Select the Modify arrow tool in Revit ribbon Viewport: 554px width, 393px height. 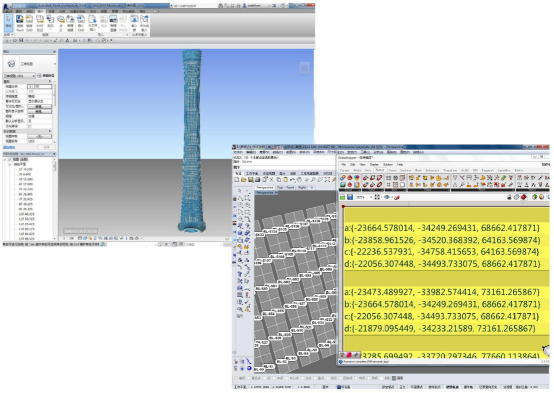click(8, 23)
